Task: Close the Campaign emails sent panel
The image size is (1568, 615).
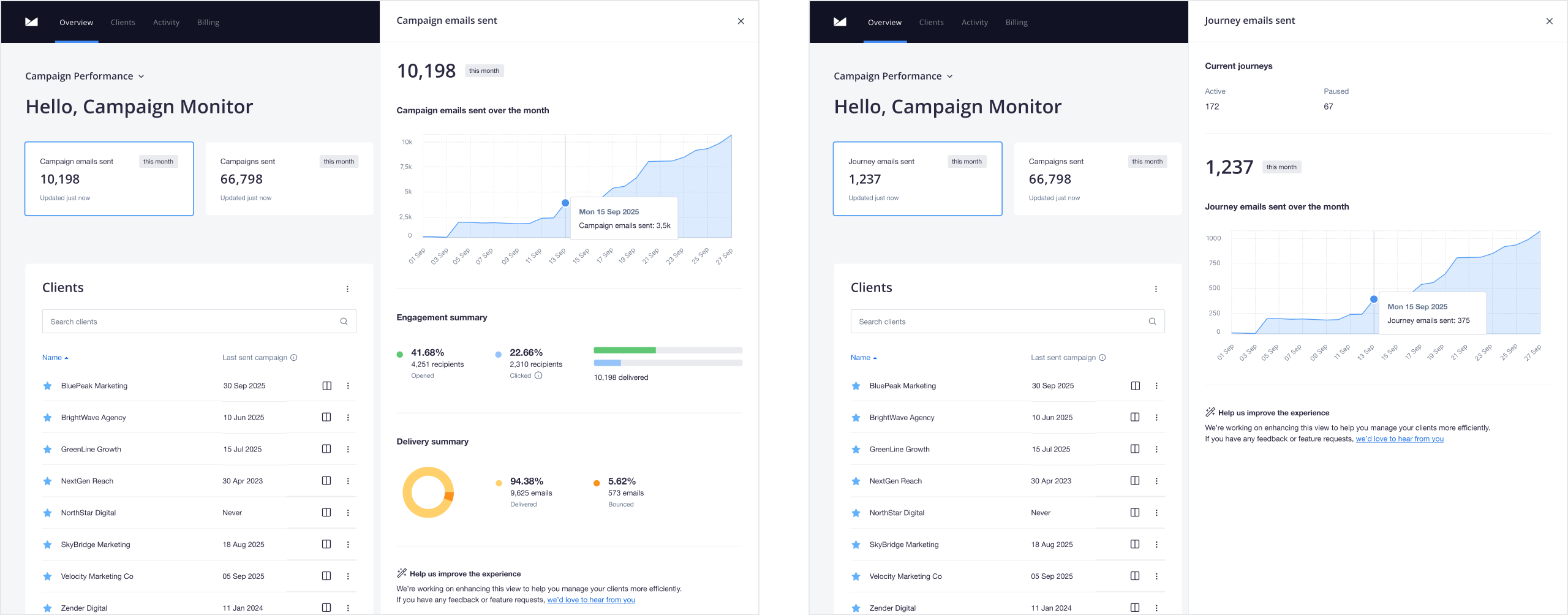Action: [x=741, y=21]
